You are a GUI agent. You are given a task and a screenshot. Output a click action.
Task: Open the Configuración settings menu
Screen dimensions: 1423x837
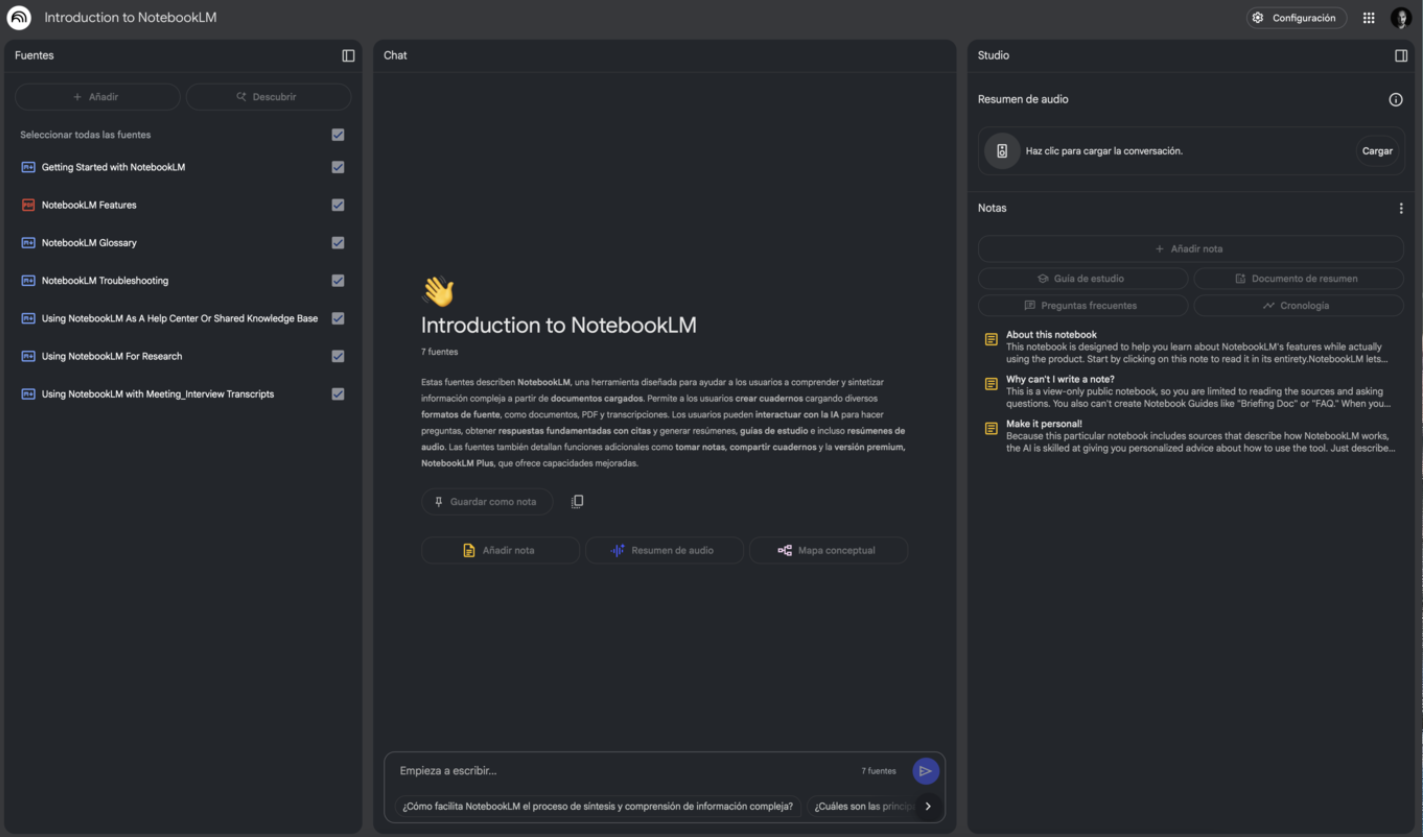tap(1295, 18)
